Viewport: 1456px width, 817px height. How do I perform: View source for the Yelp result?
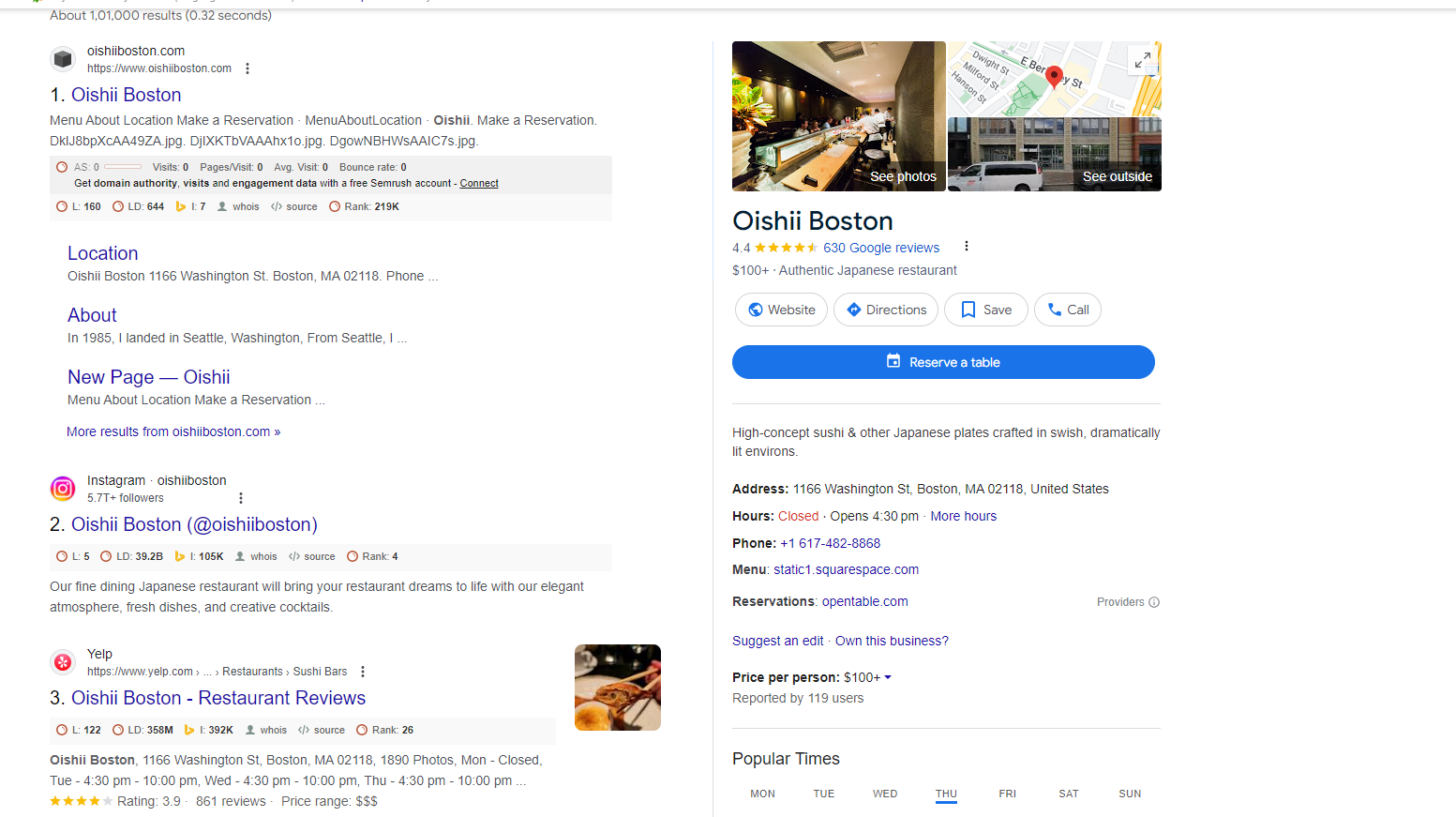click(322, 730)
